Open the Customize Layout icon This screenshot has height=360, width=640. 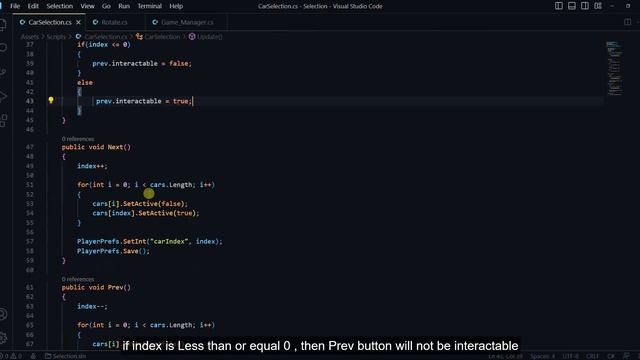(x=598, y=6)
